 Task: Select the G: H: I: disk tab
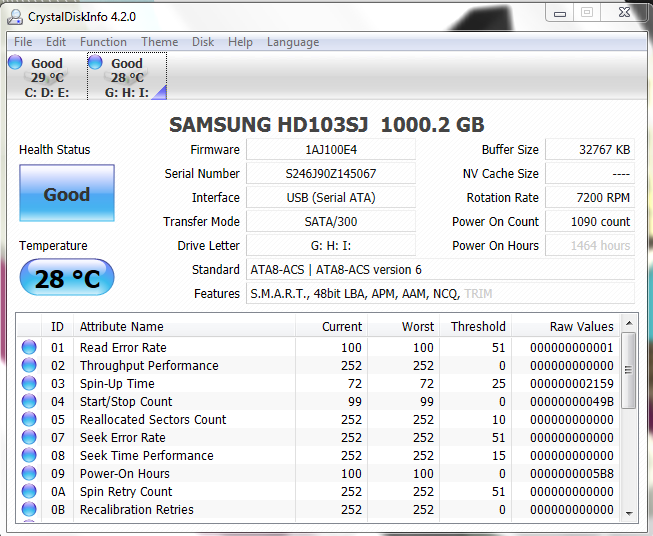(127, 77)
